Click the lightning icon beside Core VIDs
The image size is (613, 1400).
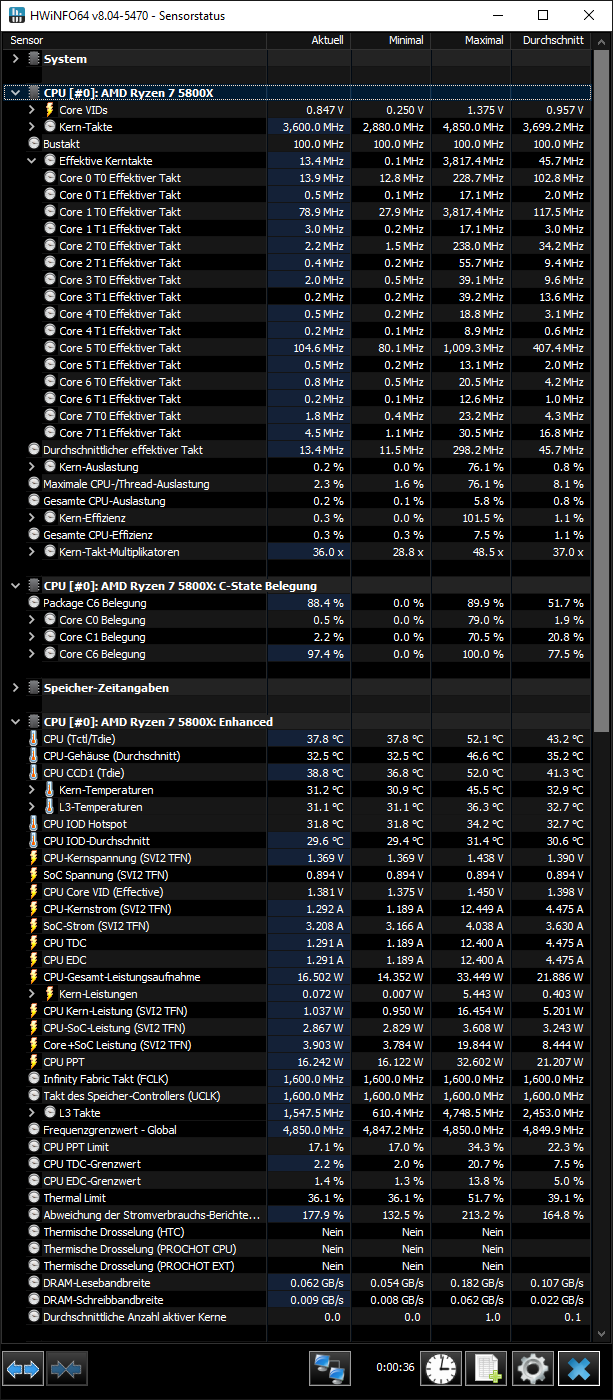[x=50, y=110]
